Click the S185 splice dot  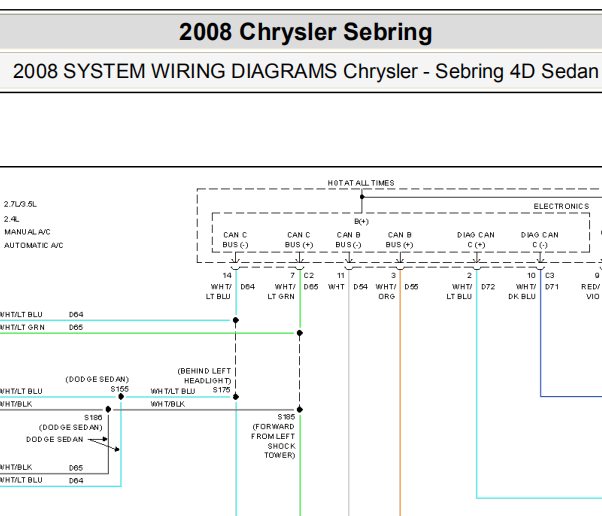(300, 410)
